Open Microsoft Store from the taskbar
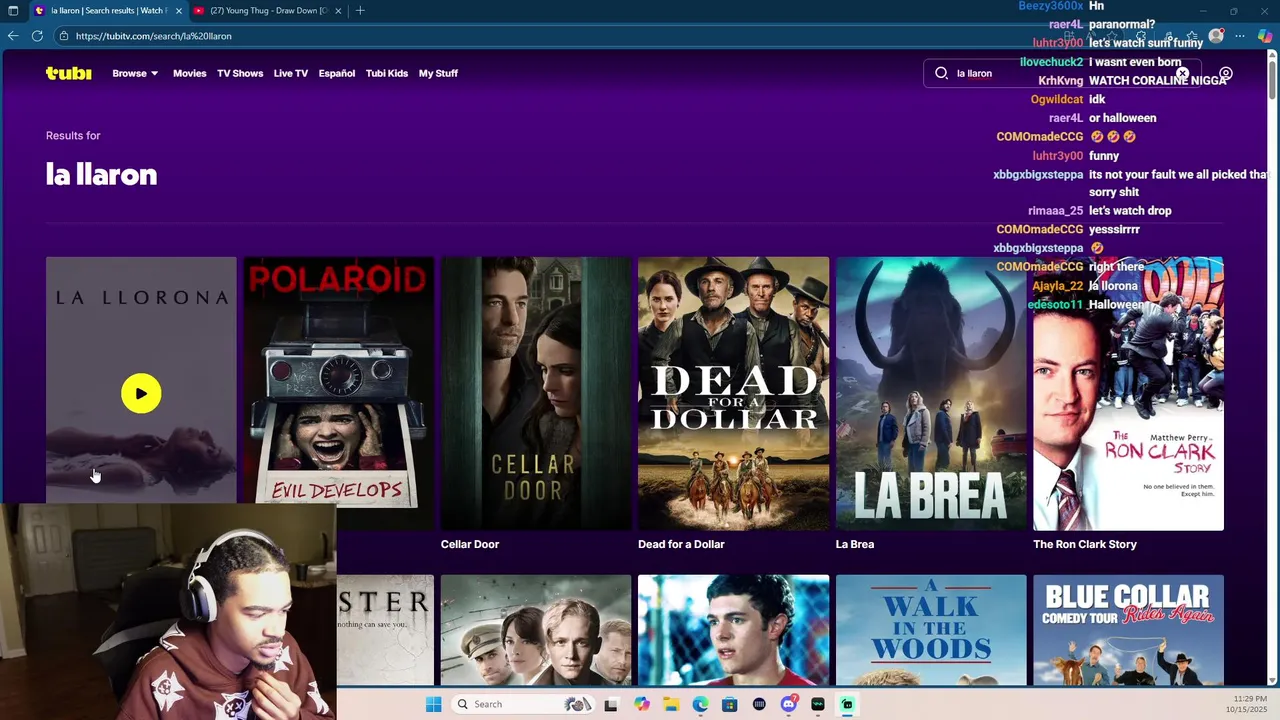The width and height of the screenshot is (1280, 720). pyautogui.click(x=730, y=704)
